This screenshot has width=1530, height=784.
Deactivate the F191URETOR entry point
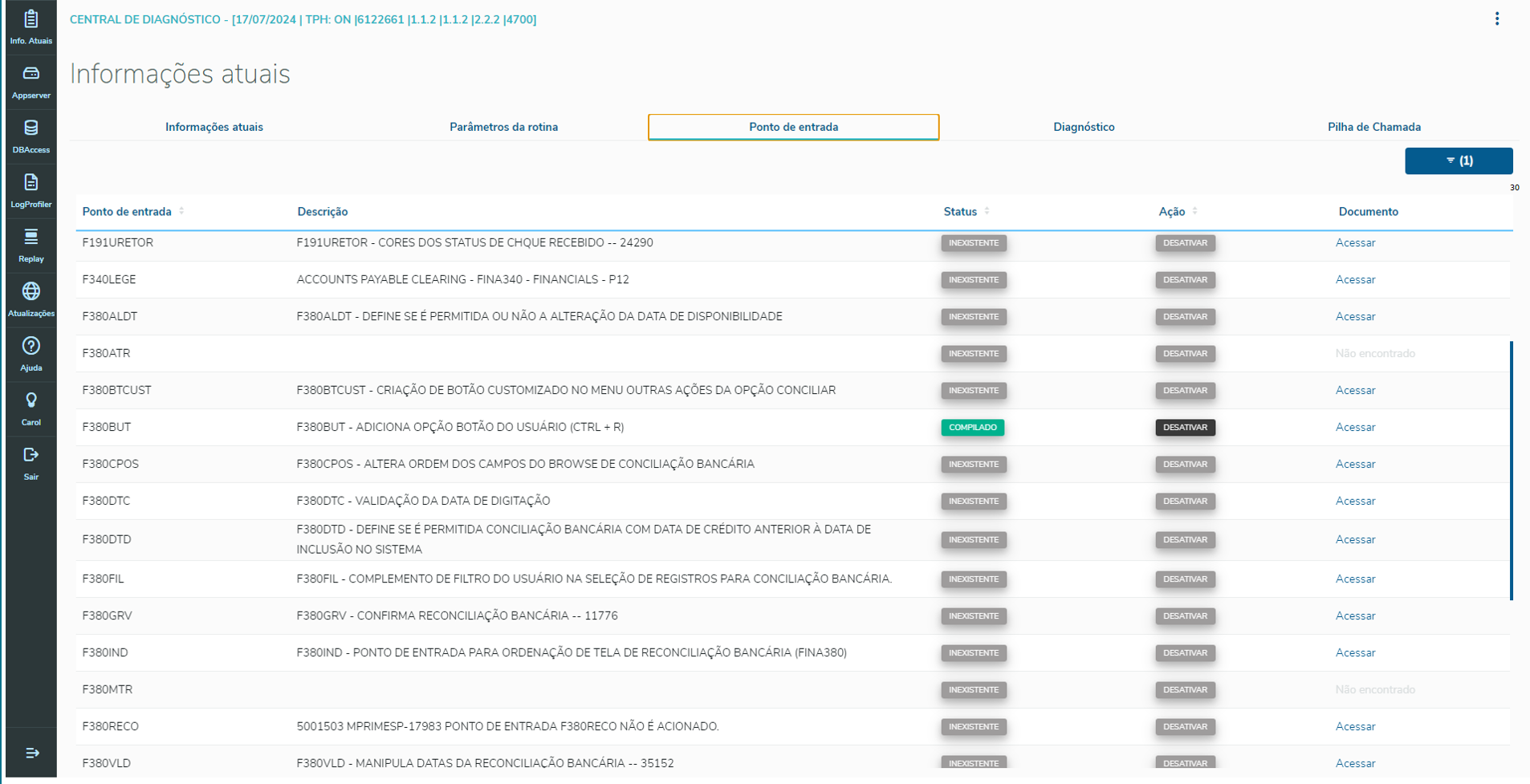1185,243
